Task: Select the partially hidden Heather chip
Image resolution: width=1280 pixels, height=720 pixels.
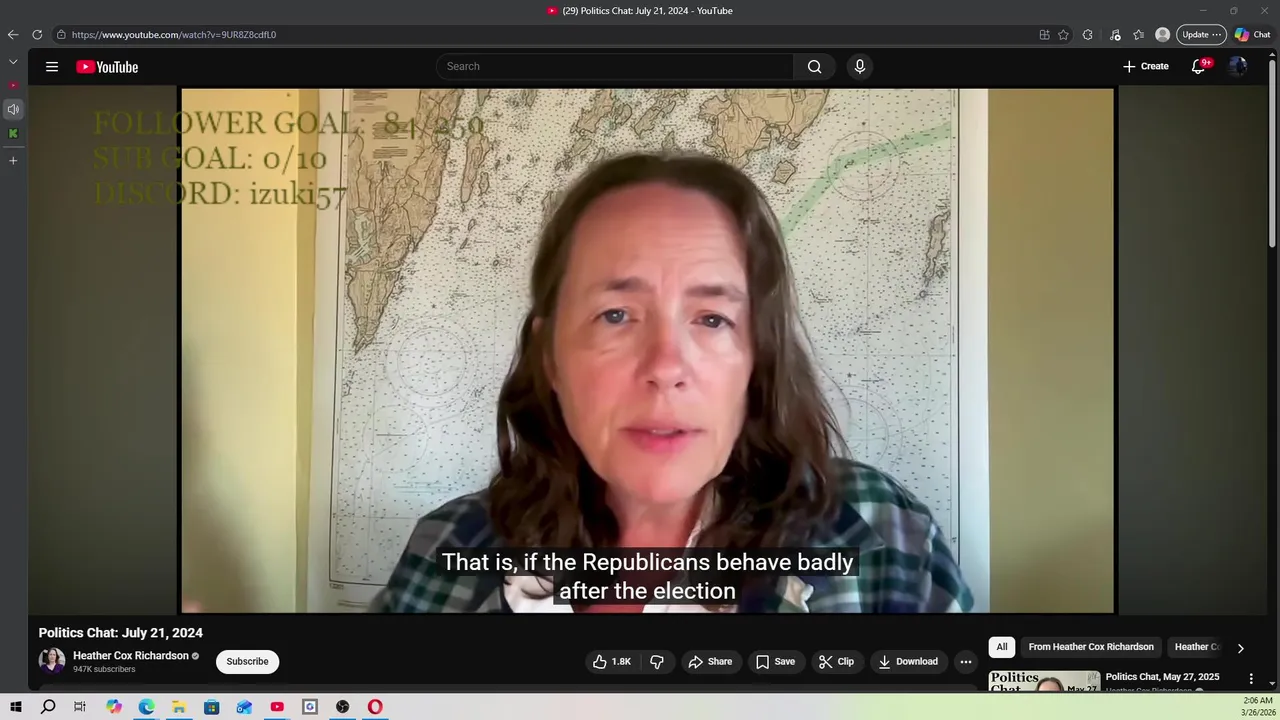Action: [1196, 647]
